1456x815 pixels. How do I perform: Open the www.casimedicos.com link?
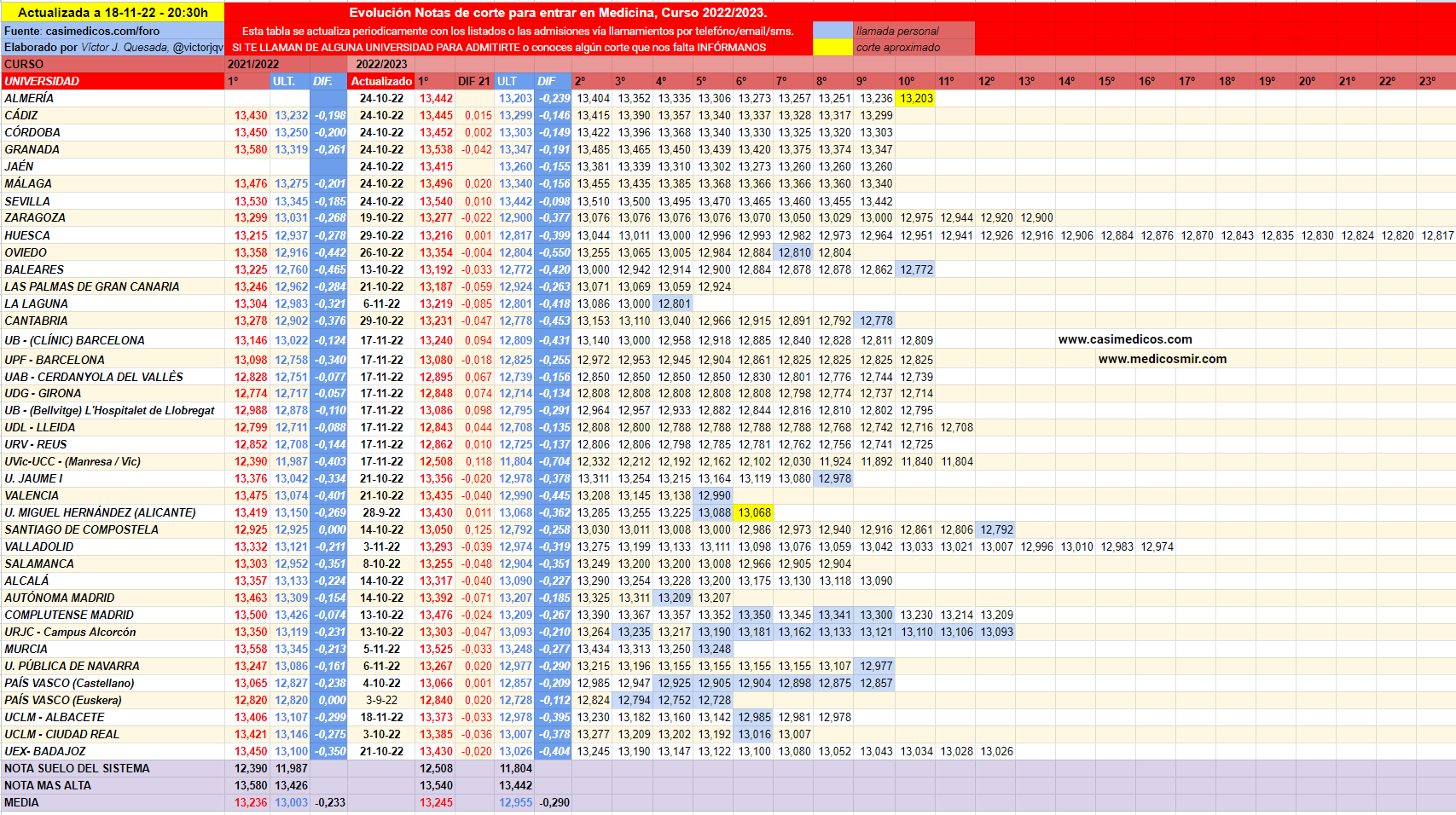[x=1125, y=339]
